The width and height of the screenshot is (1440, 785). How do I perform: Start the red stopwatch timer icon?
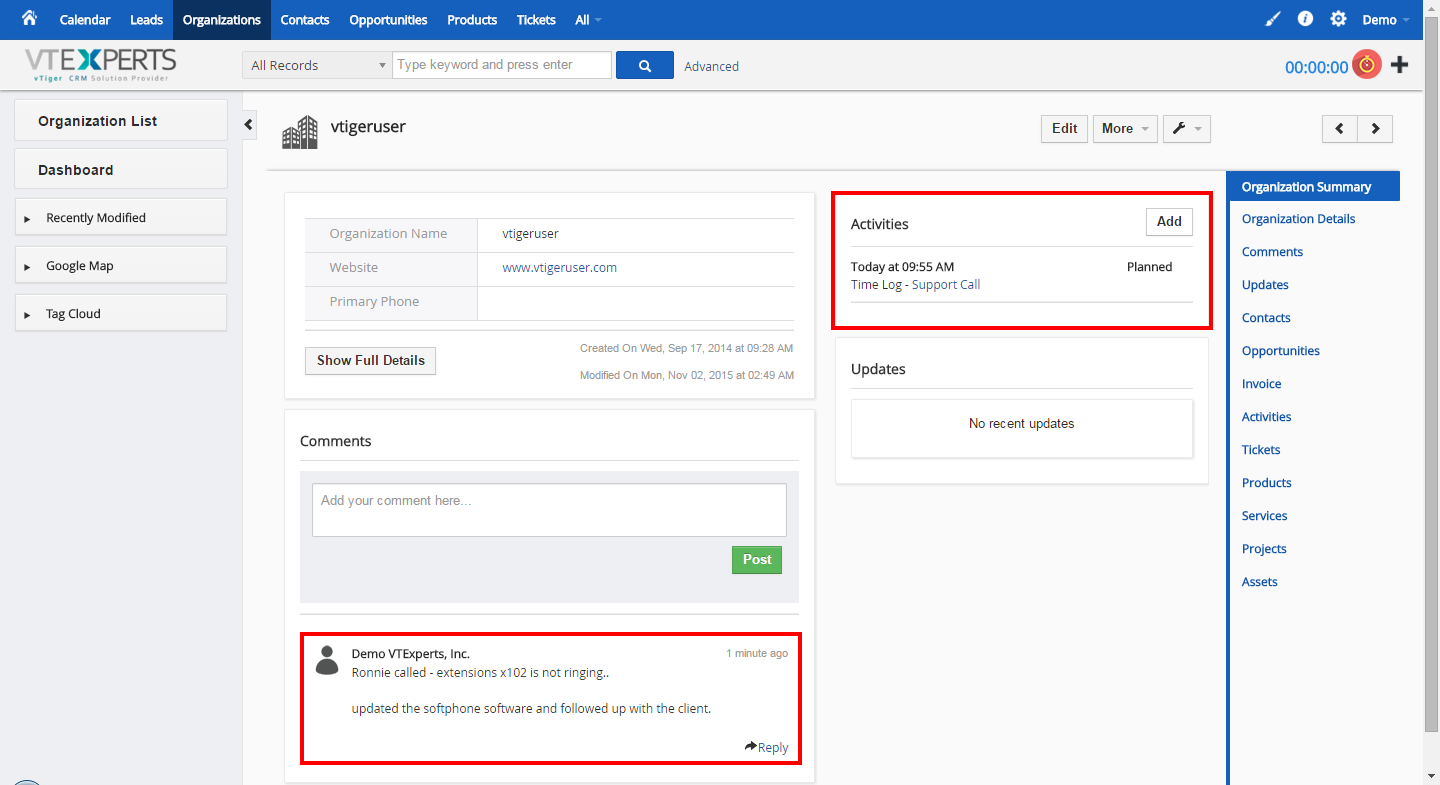[x=1367, y=65]
